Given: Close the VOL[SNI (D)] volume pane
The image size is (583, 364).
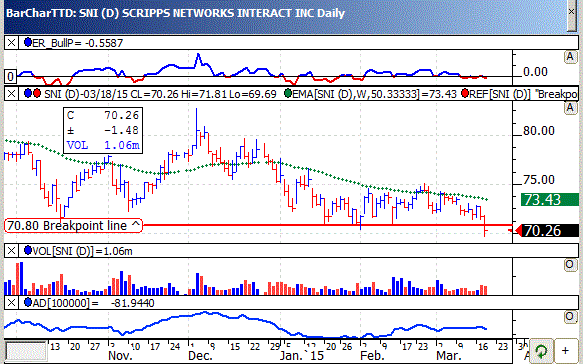Looking at the screenshot, I should pyautogui.click(x=11, y=251).
